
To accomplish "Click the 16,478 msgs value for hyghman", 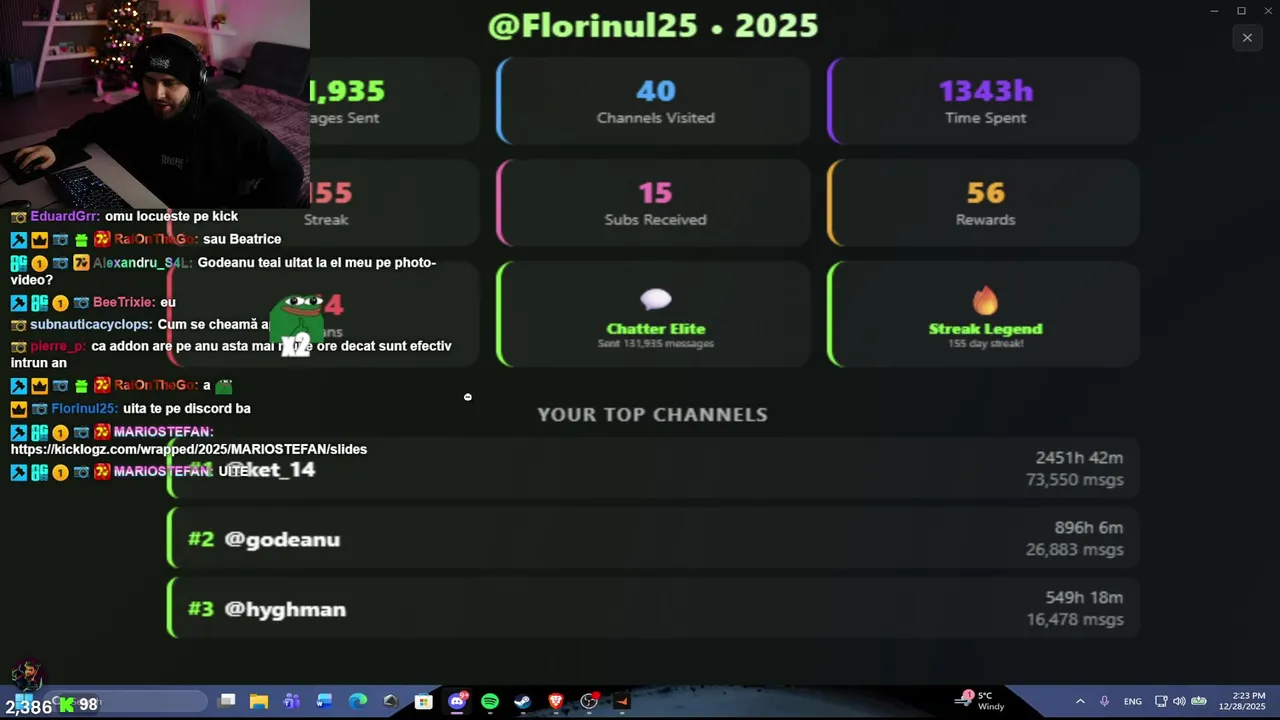I will (1075, 620).
